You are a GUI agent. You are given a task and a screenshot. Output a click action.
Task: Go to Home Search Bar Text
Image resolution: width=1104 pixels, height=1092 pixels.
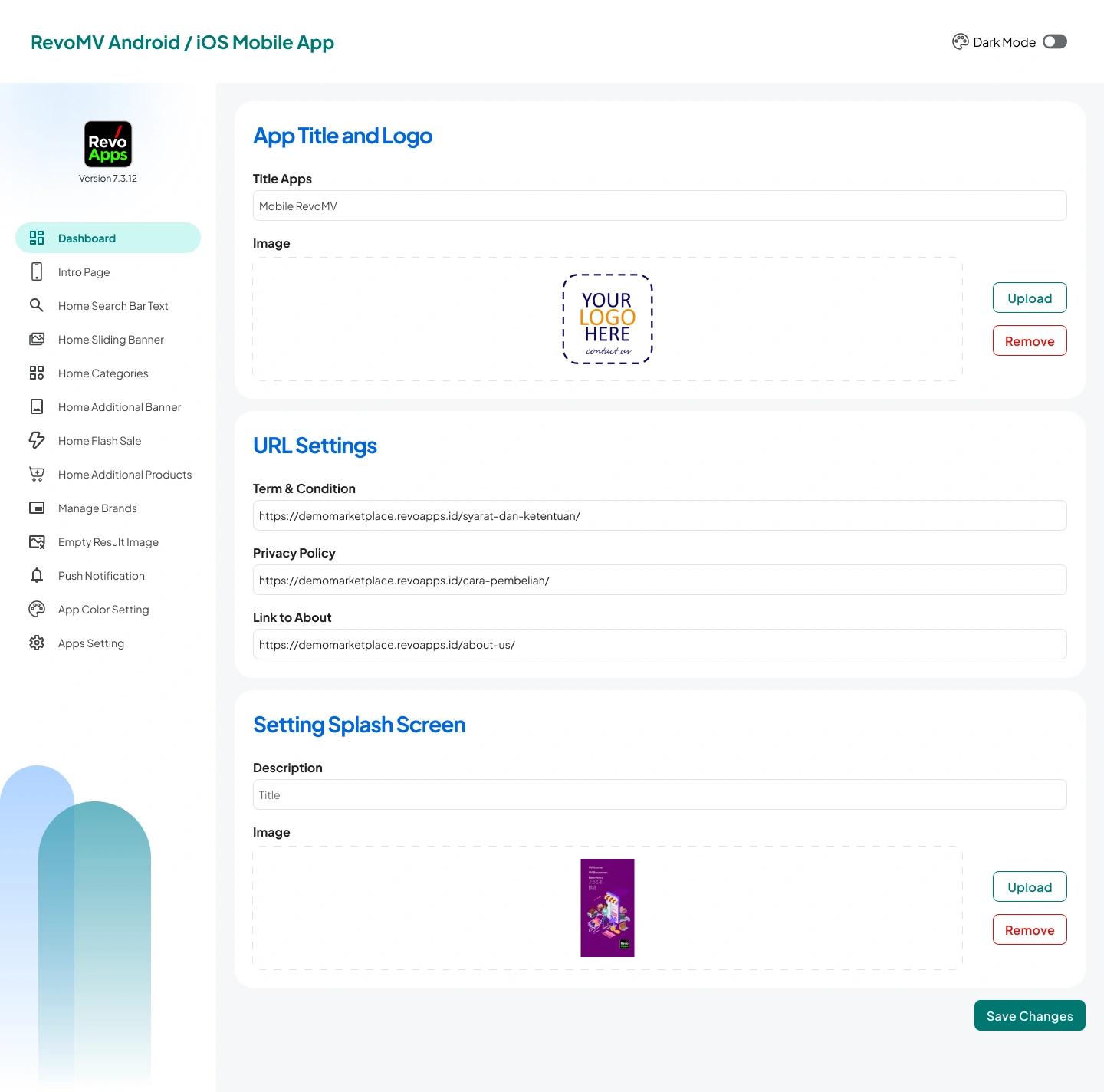coord(108,305)
